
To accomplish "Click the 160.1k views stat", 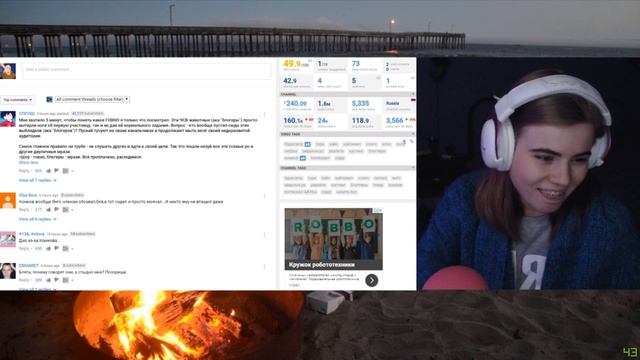I will (293, 121).
